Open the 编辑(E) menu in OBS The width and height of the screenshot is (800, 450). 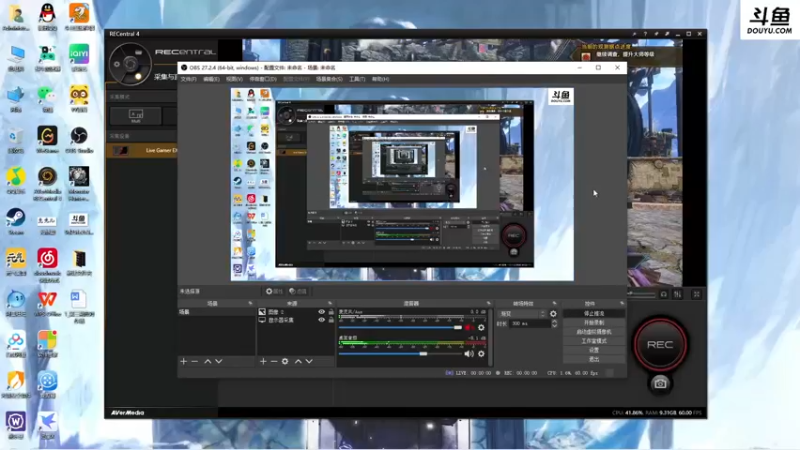(x=211, y=79)
